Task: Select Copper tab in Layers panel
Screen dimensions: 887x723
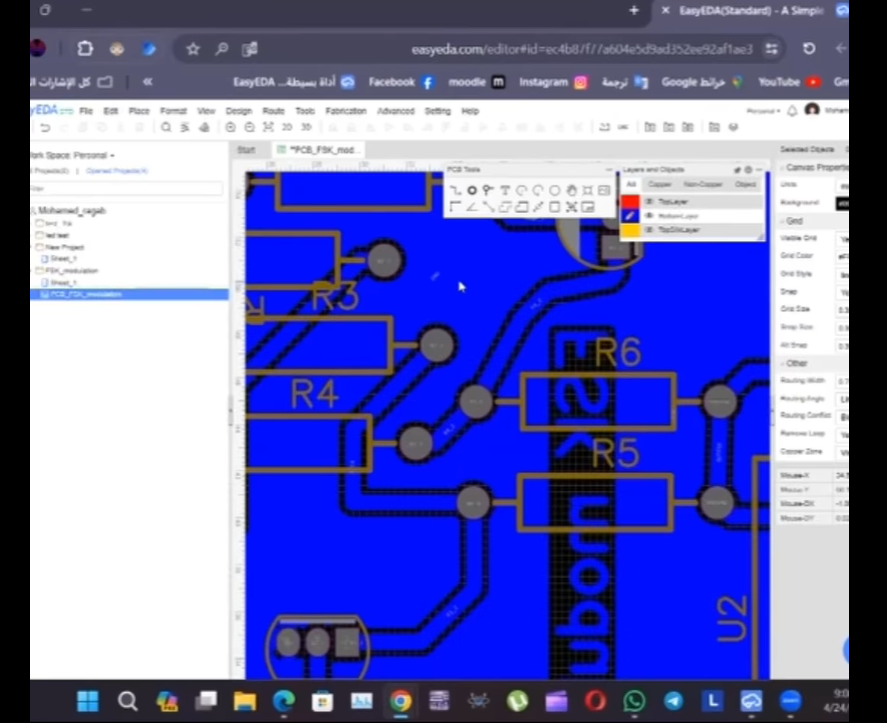Action: click(660, 185)
